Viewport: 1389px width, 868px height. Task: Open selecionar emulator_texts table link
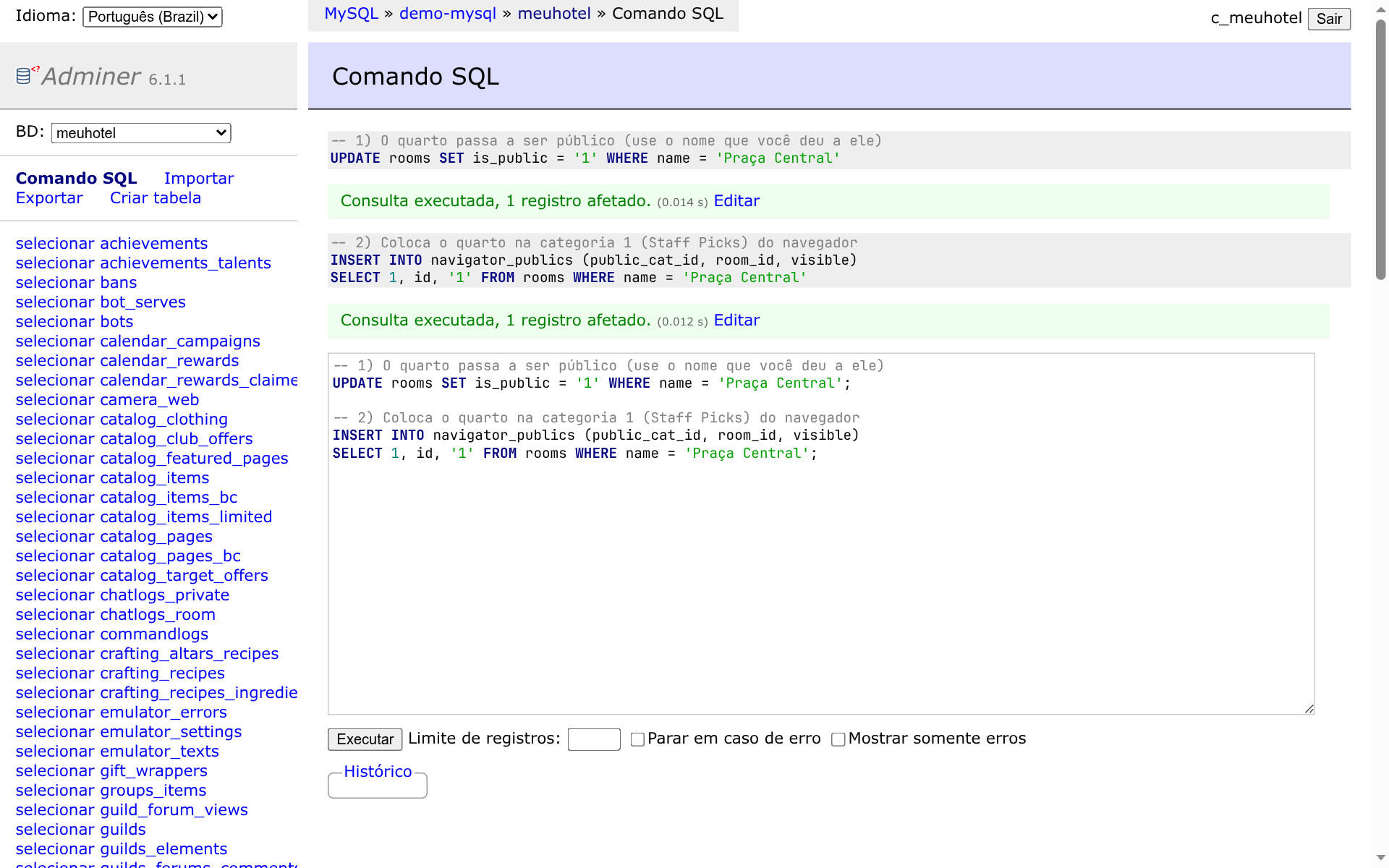click(x=117, y=752)
